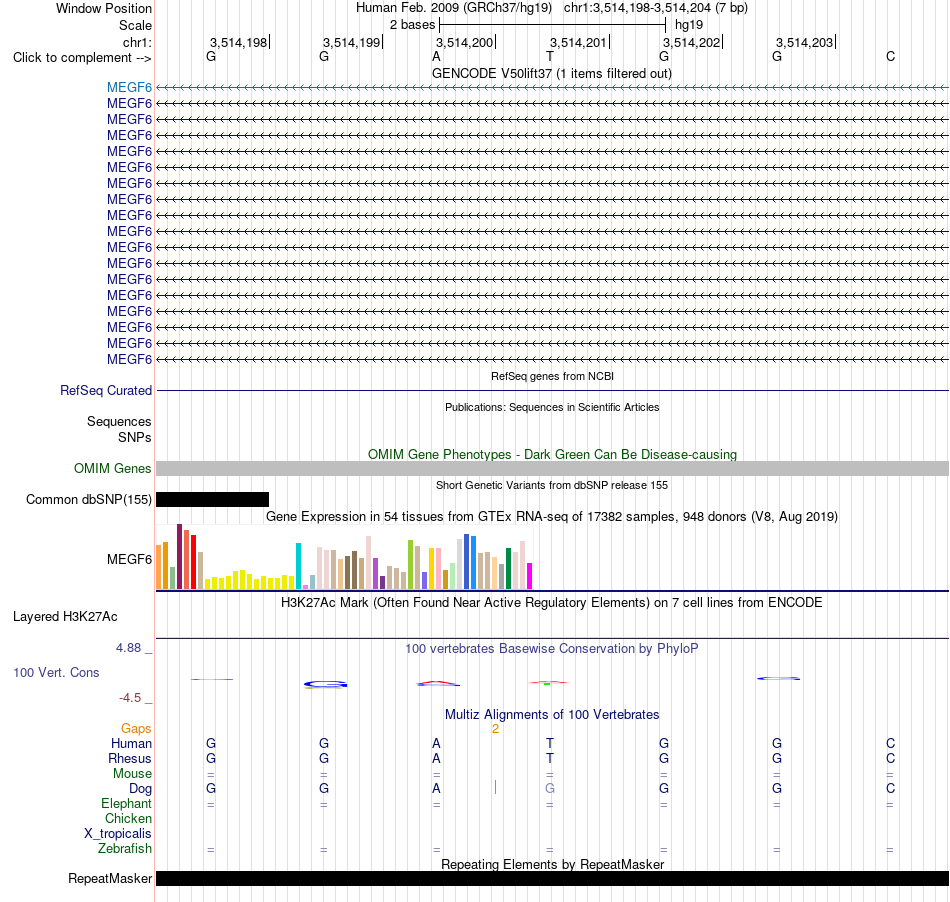Click Short Genetic Variants from dbSNP title

click(x=552, y=485)
